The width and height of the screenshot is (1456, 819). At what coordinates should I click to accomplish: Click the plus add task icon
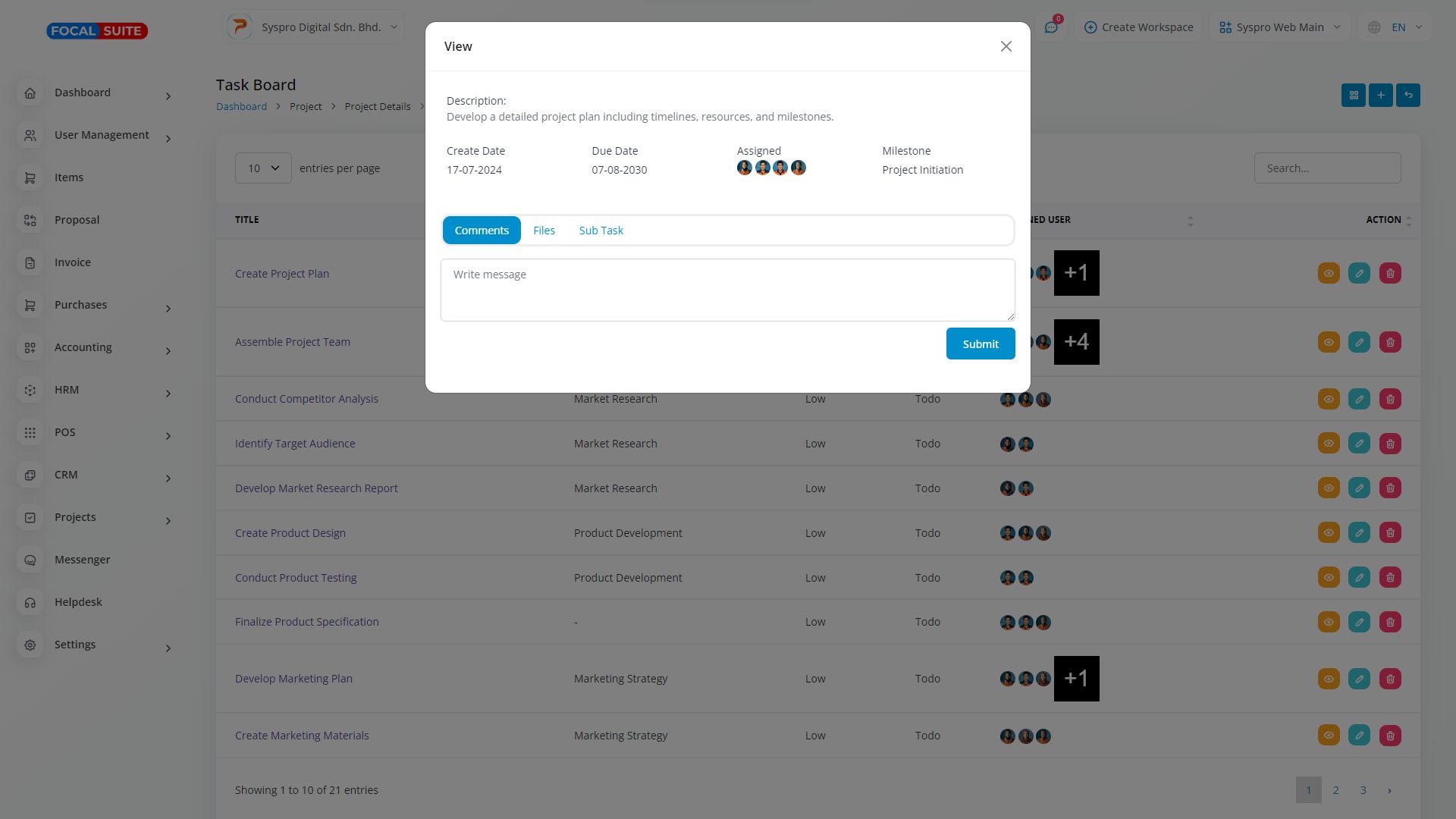tap(1381, 96)
